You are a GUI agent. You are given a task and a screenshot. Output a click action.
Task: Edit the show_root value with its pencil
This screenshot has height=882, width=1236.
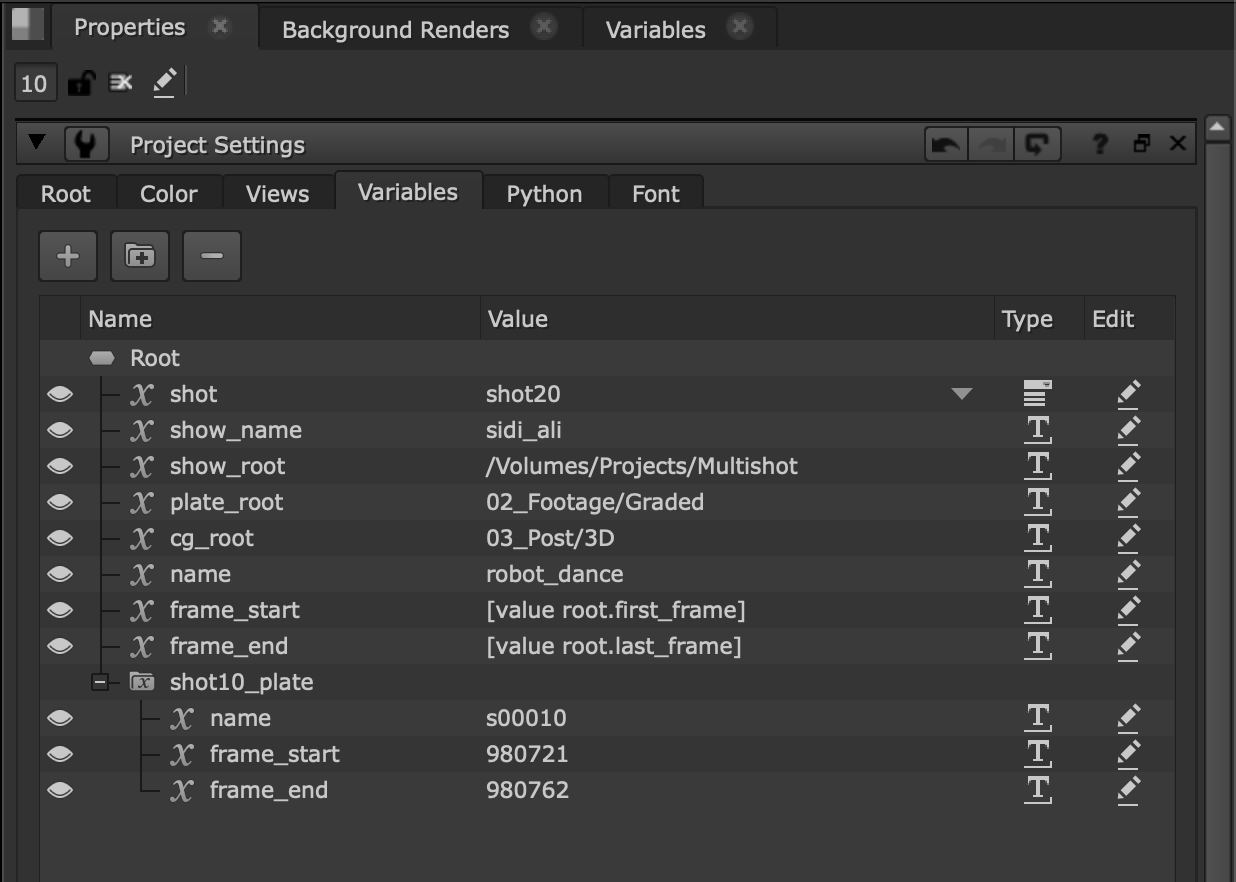[1128, 464]
